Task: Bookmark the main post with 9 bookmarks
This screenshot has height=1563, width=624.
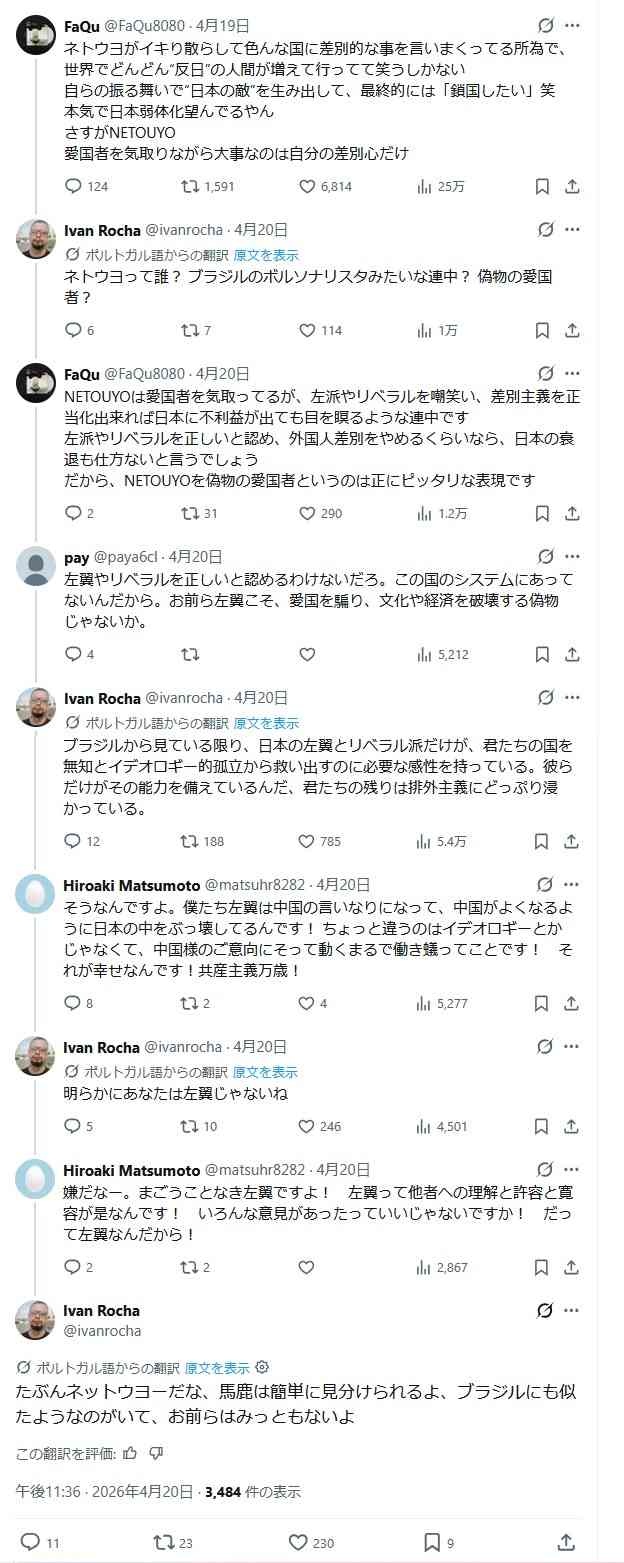Action: coord(432,1541)
